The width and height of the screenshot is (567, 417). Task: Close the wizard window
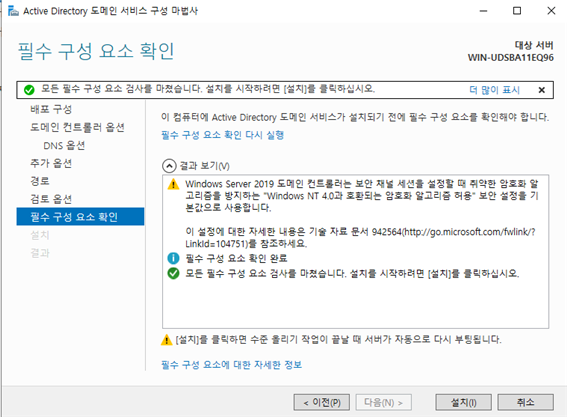[551, 11]
